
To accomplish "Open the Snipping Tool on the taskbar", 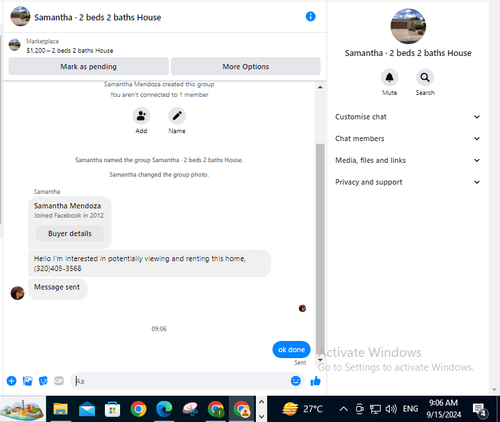I will click(x=190, y=409).
